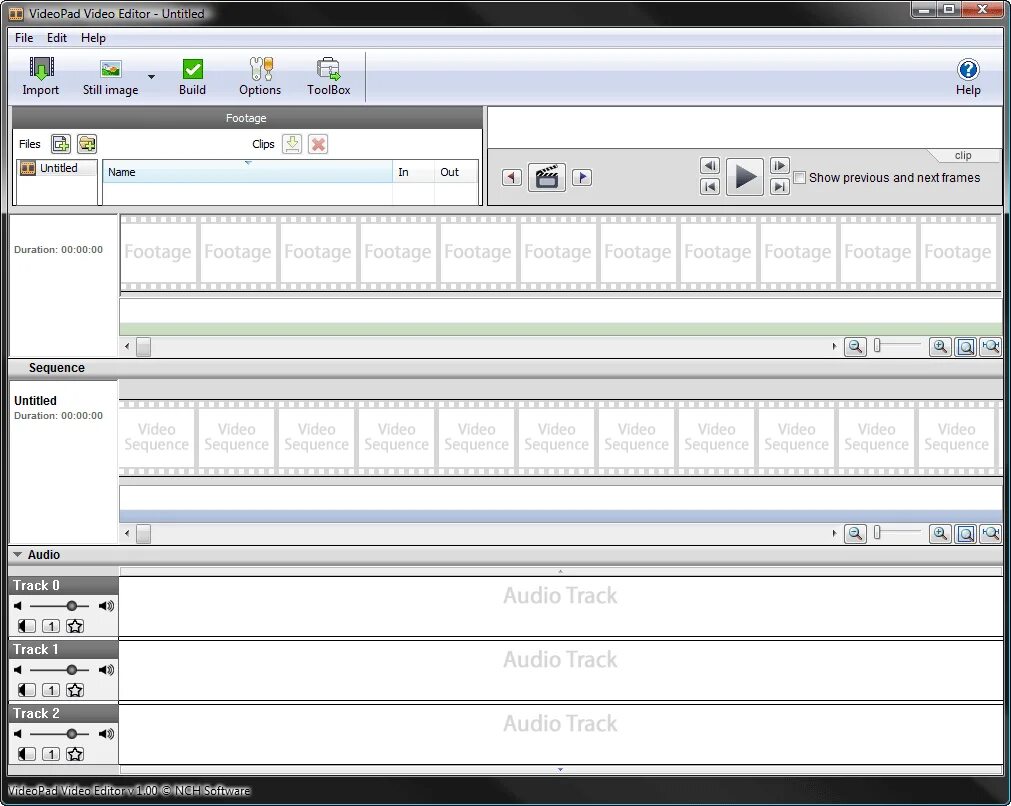This screenshot has height=806, width=1011.
Task: Click Footage timeline scroll right arrow
Action: pos(834,347)
